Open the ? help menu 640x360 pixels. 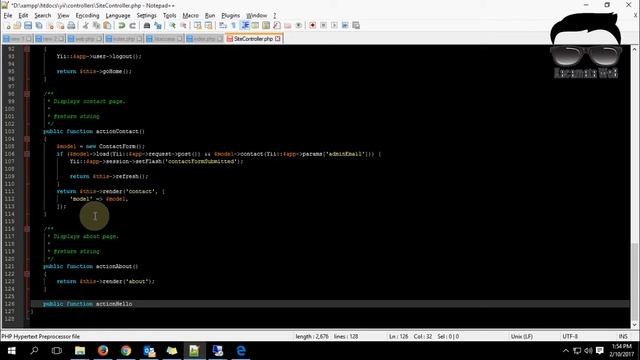tap(275, 16)
